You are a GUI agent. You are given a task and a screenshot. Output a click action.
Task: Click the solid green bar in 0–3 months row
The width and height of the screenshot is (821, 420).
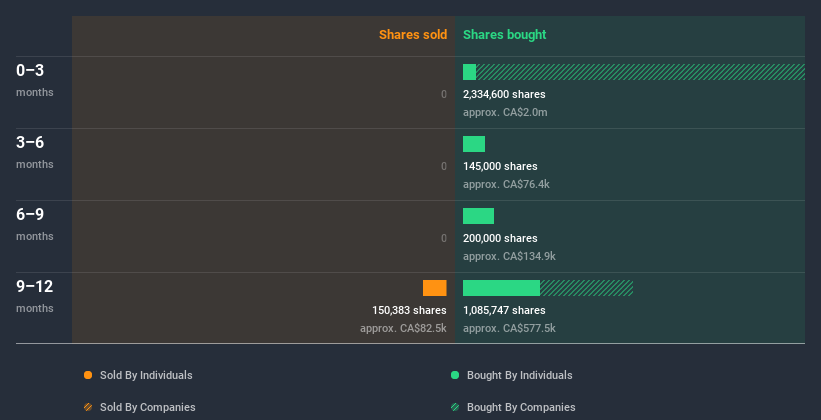click(469, 72)
